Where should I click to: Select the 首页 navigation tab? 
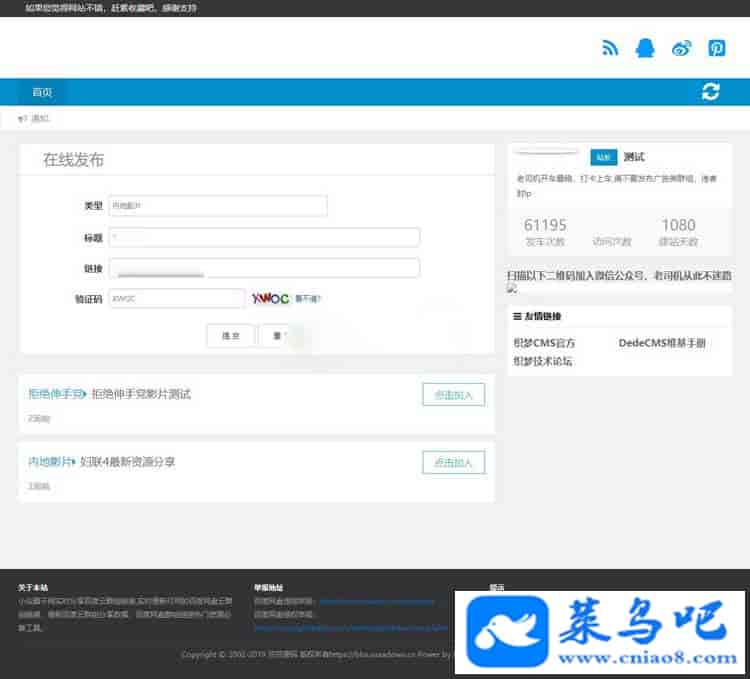click(x=42, y=92)
